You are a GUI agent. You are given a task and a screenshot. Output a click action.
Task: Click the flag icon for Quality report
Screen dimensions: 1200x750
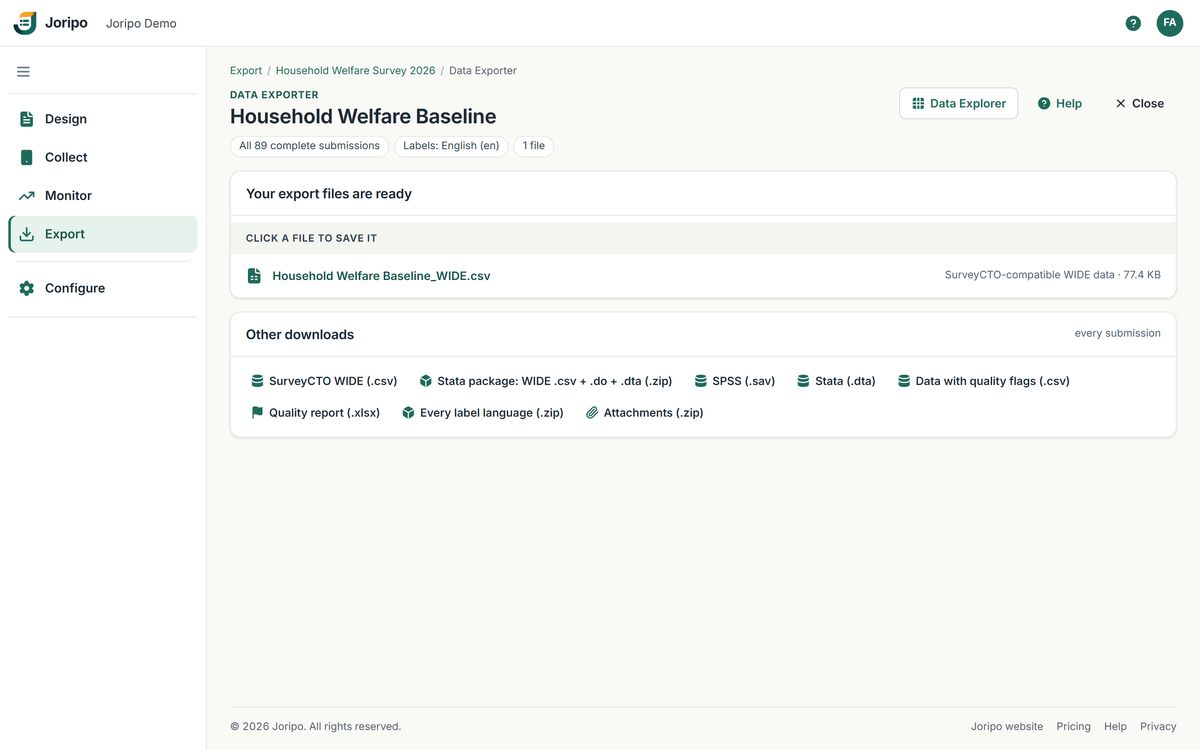click(x=257, y=413)
